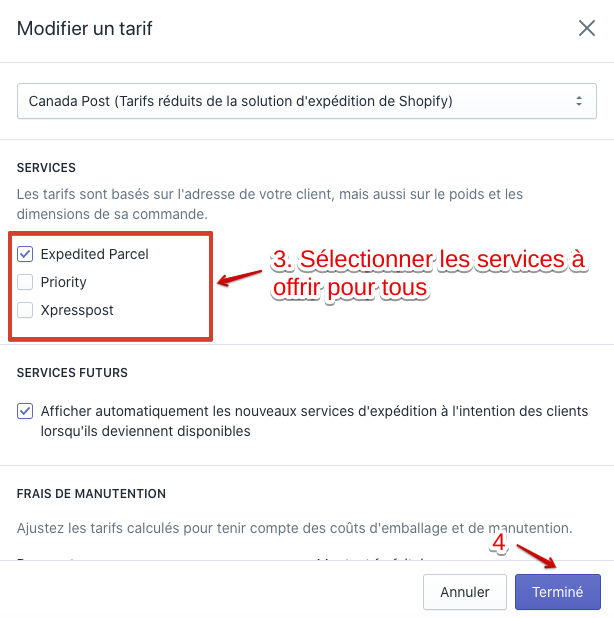Close the Modifier un tarif dialog
614x618 pixels.
click(587, 28)
